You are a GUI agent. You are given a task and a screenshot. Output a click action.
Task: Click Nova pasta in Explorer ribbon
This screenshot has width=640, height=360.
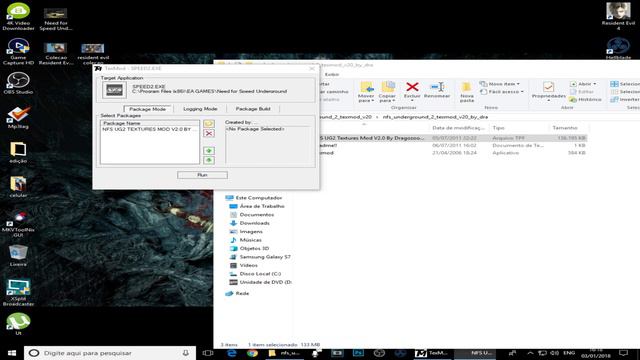(x=467, y=91)
